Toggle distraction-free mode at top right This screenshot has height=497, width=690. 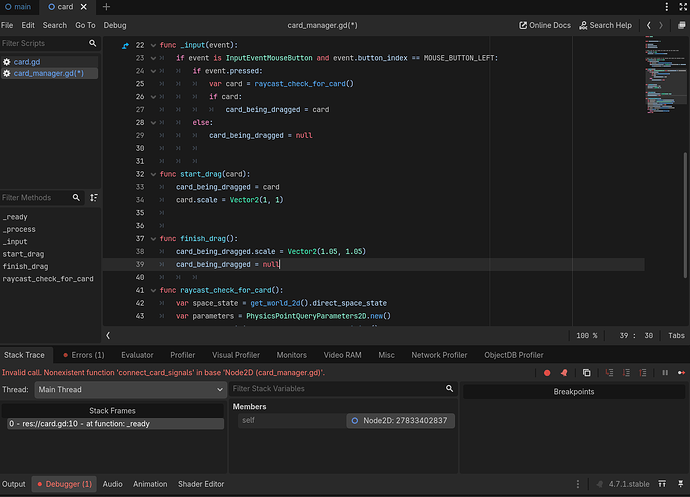tap(683, 7)
